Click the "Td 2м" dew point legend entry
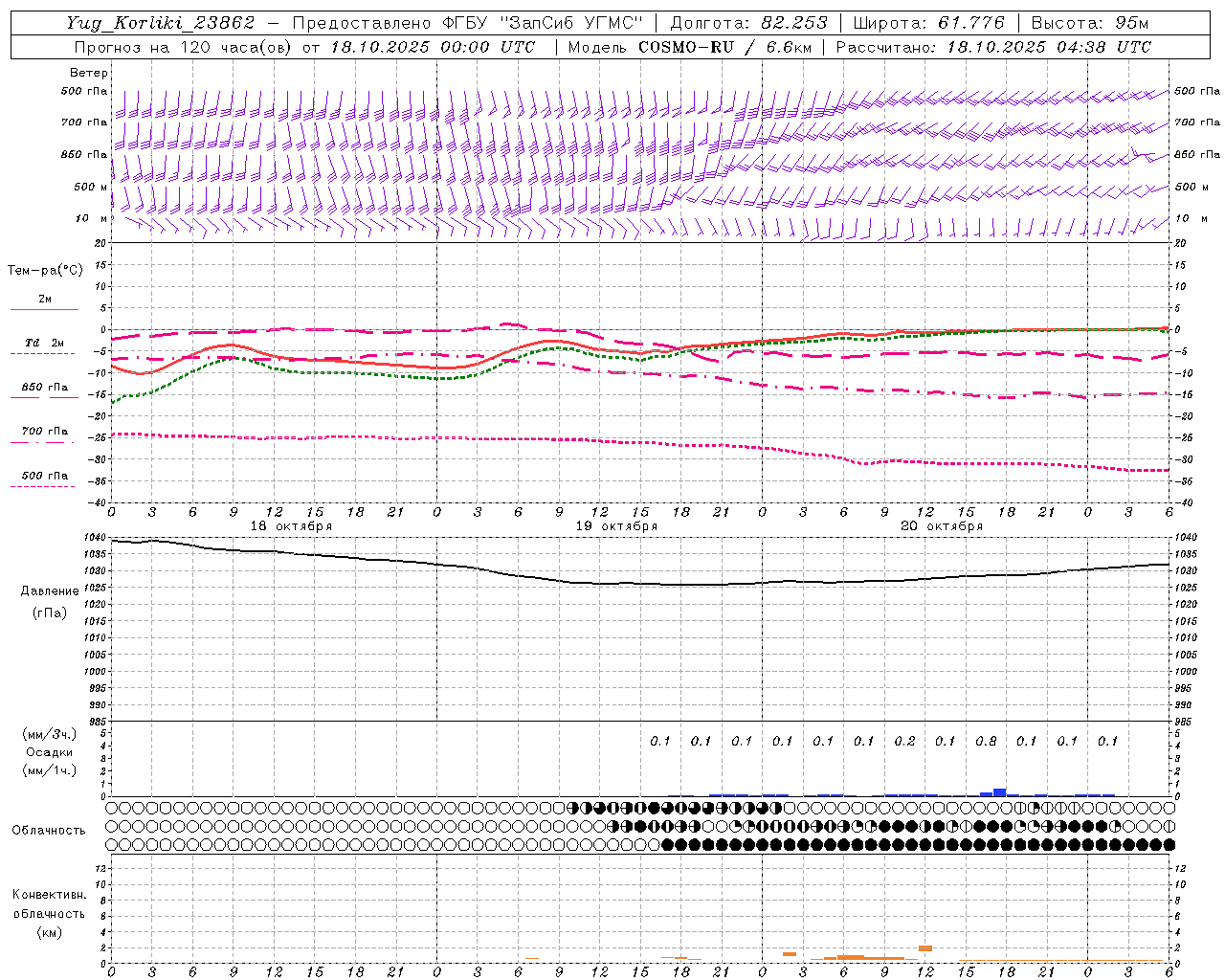 point(44,343)
